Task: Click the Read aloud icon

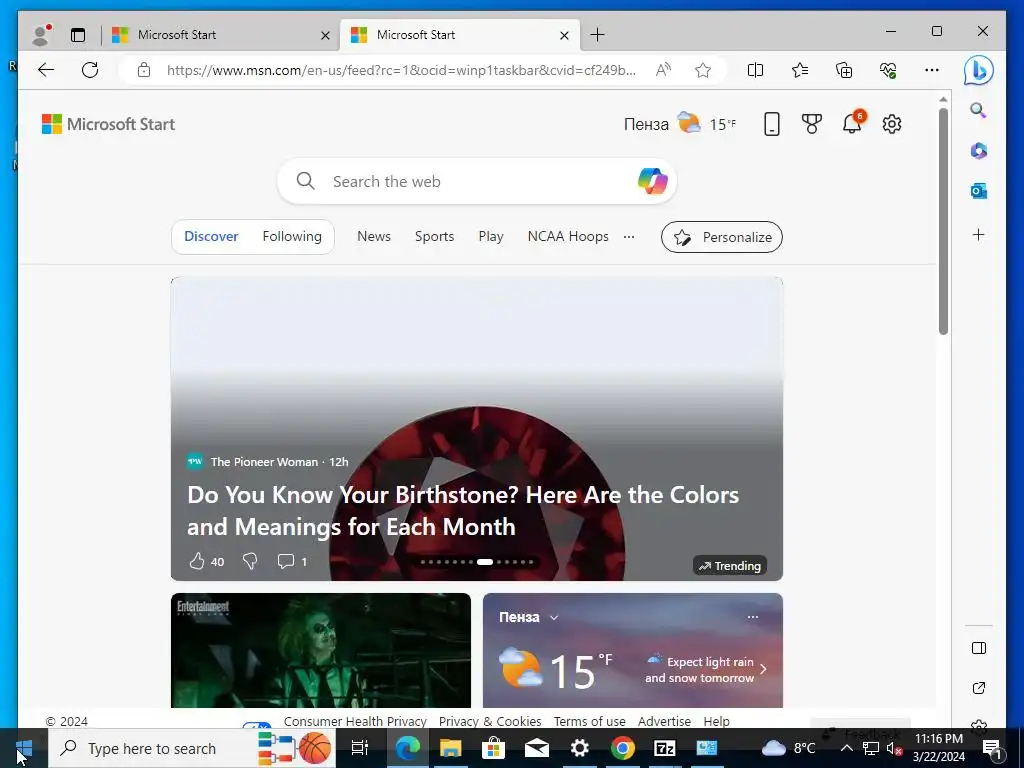Action: point(663,70)
